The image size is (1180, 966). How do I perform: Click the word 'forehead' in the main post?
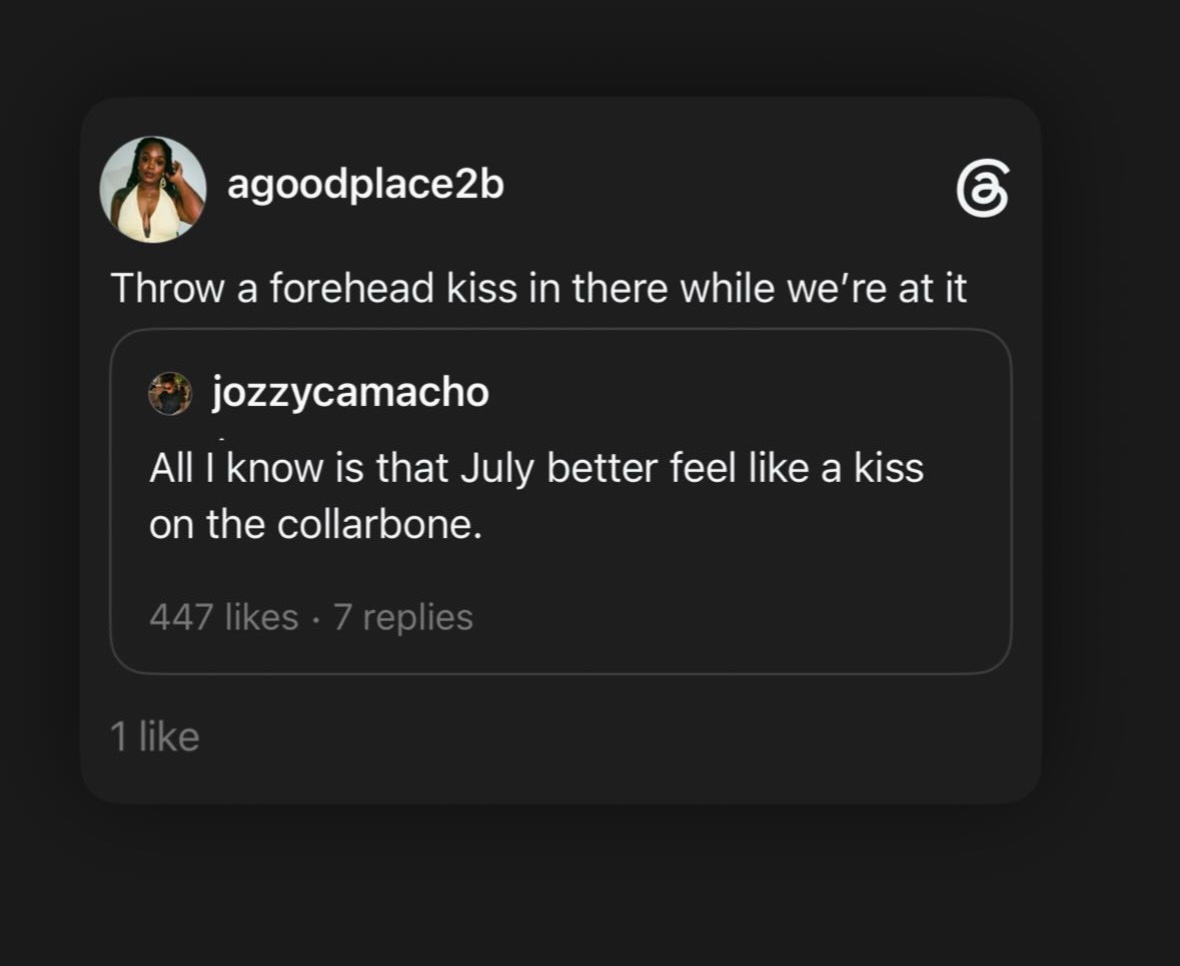point(351,288)
